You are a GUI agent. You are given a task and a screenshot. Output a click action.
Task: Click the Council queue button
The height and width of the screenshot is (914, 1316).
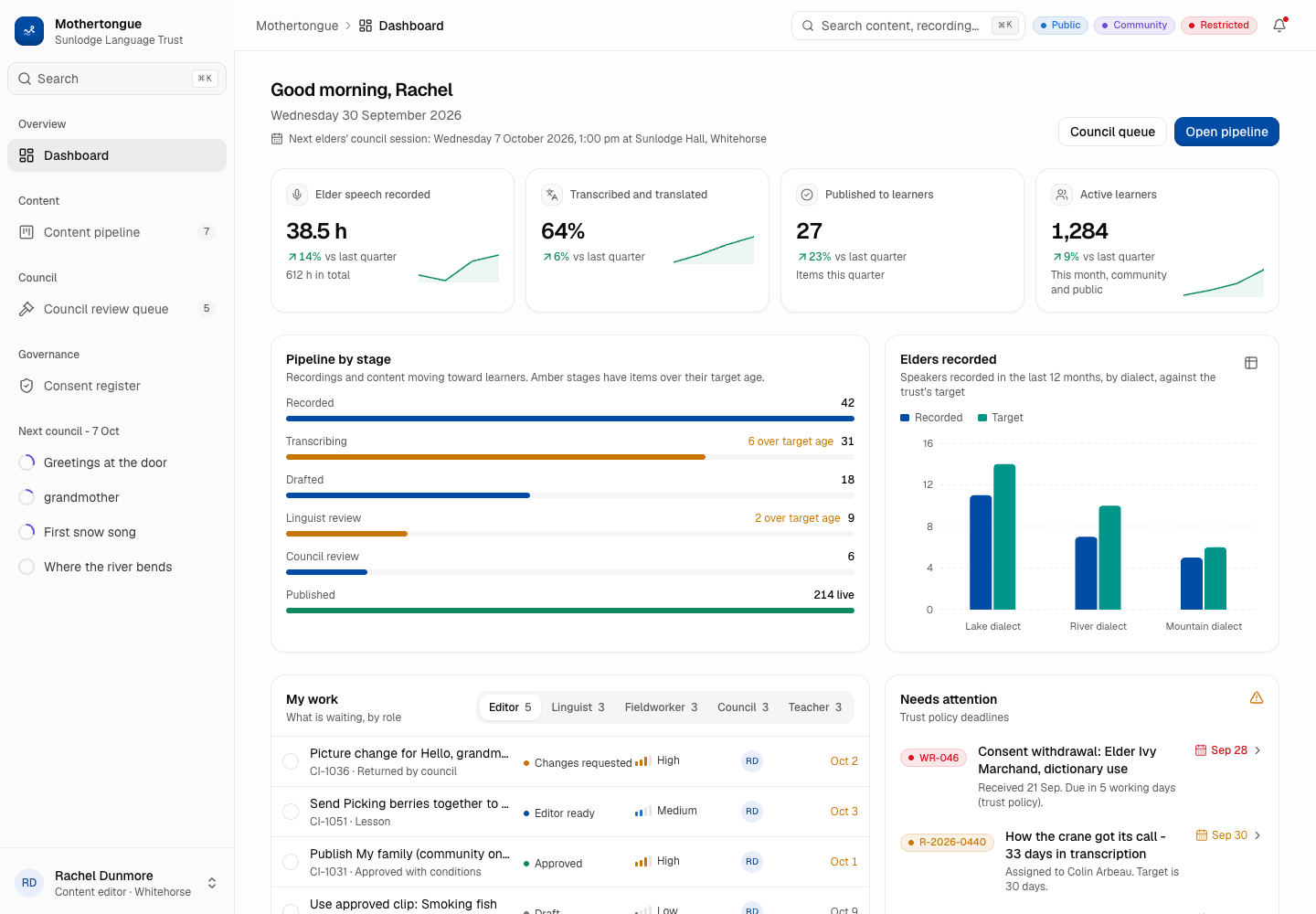click(x=1112, y=132)
